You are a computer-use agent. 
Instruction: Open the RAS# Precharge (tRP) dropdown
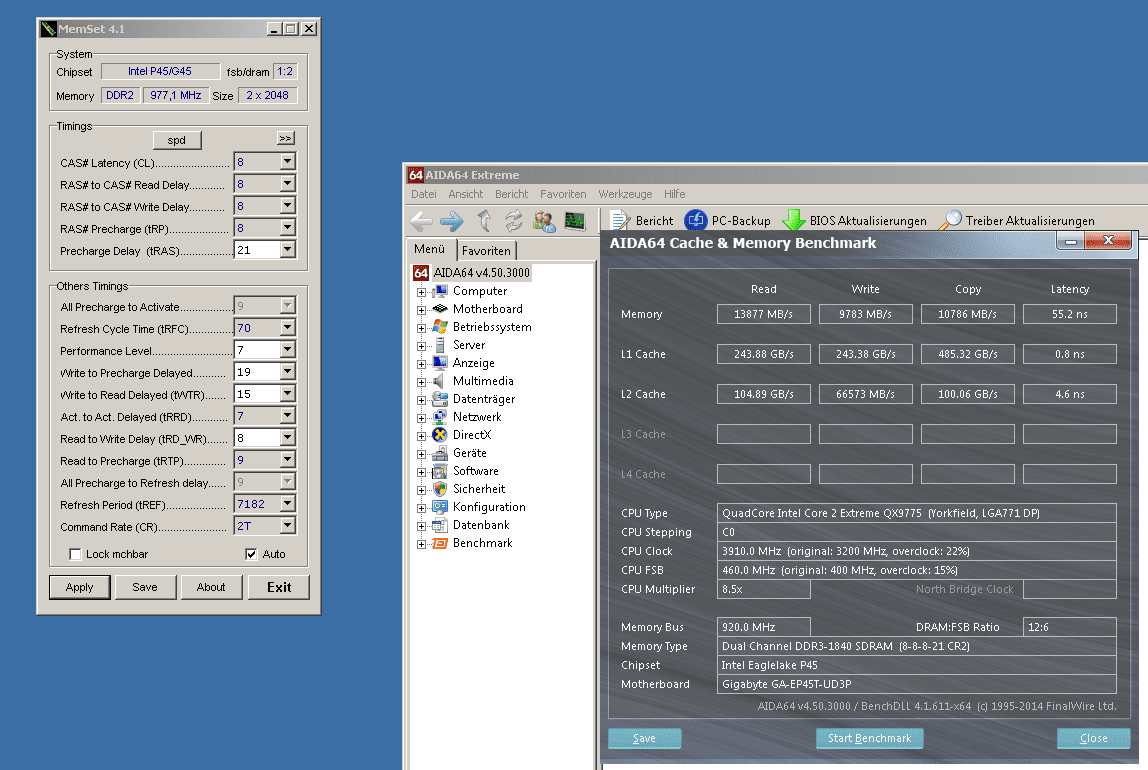(288, 228)
